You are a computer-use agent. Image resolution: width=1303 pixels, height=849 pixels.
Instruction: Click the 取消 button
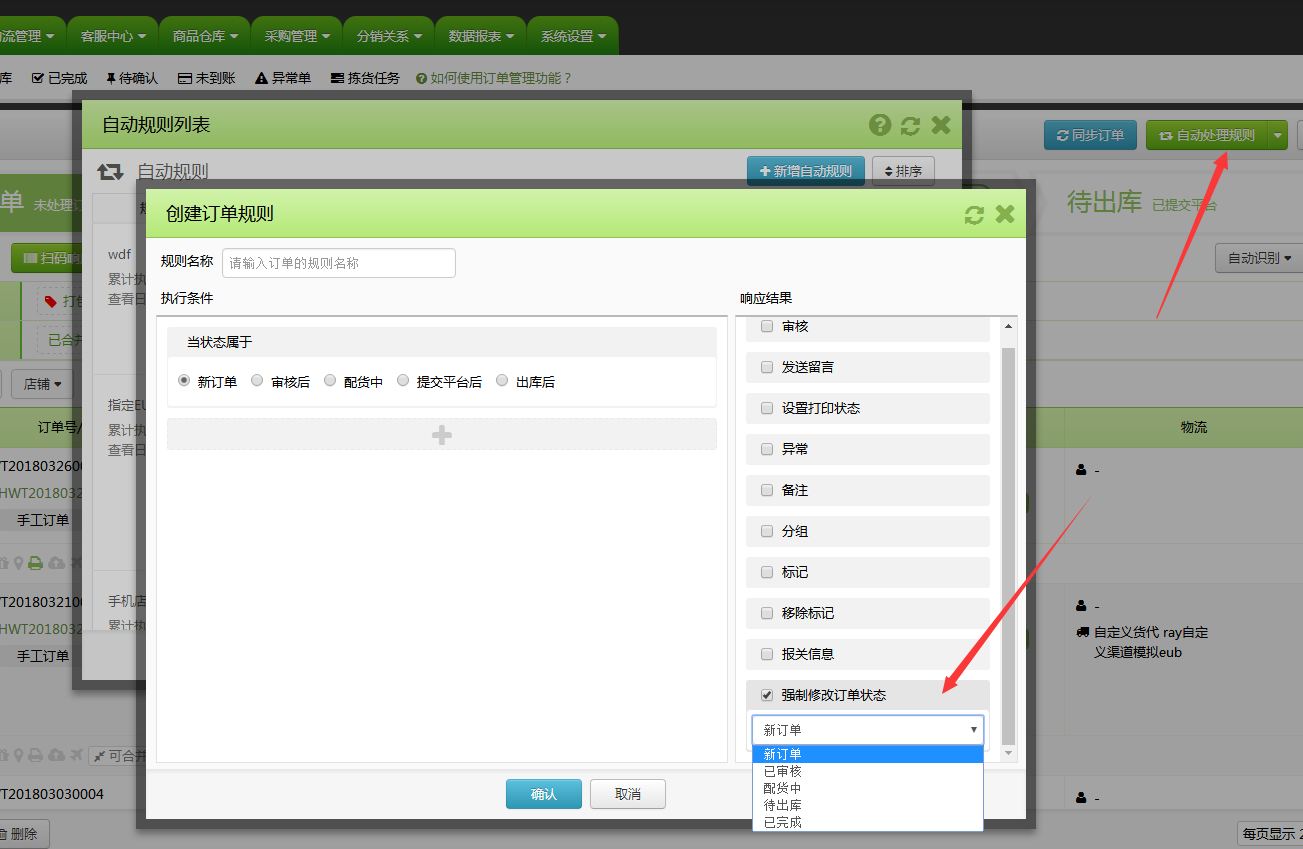[x=628, y=794]
